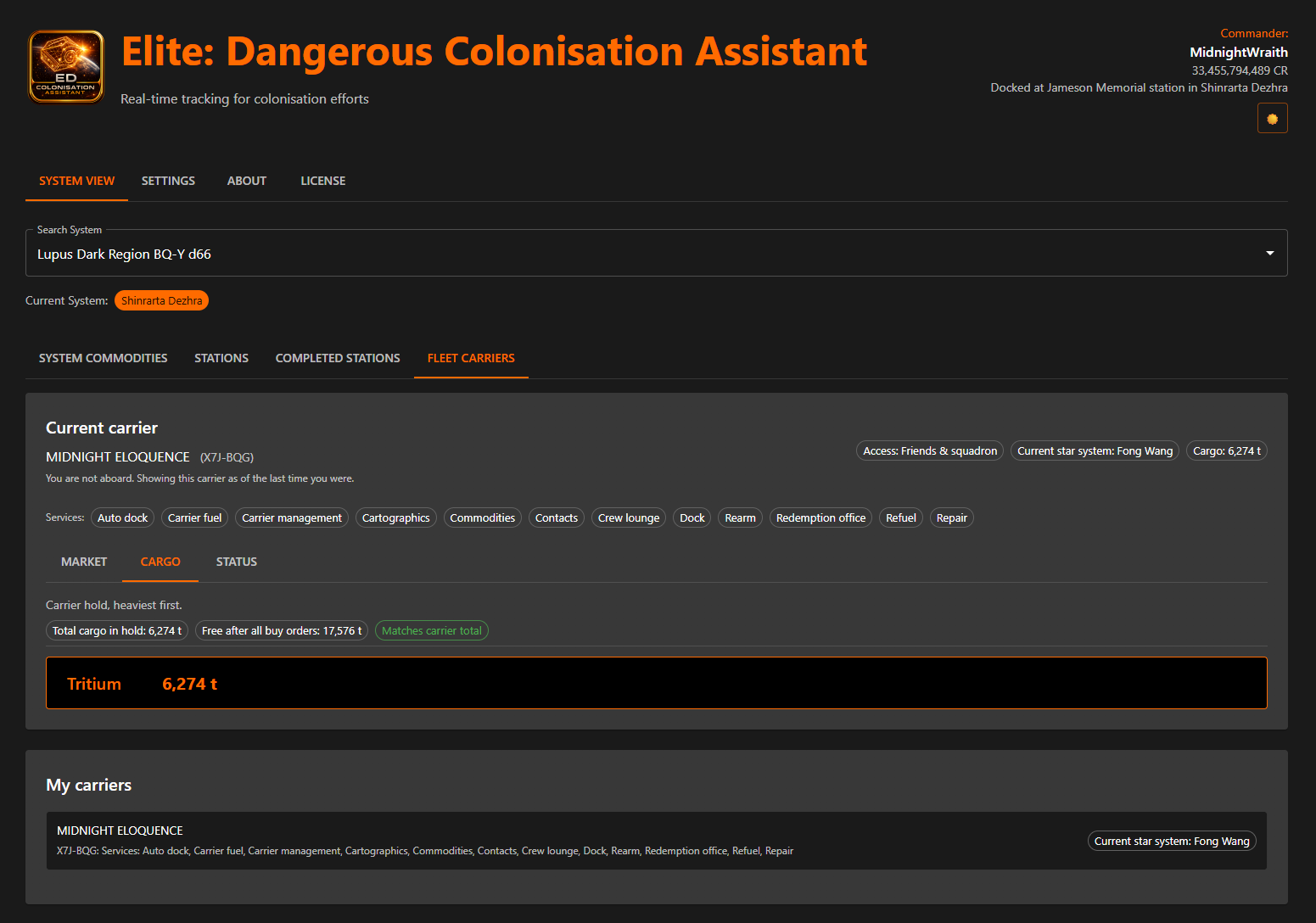Click the Cartographics service chip

point(396,517)
